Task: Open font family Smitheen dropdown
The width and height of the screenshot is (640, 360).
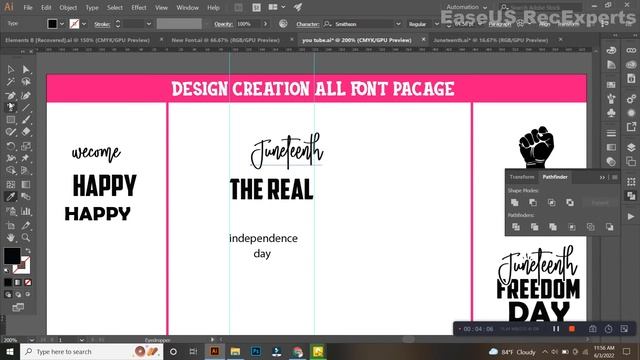Action: tap(398, 24)
